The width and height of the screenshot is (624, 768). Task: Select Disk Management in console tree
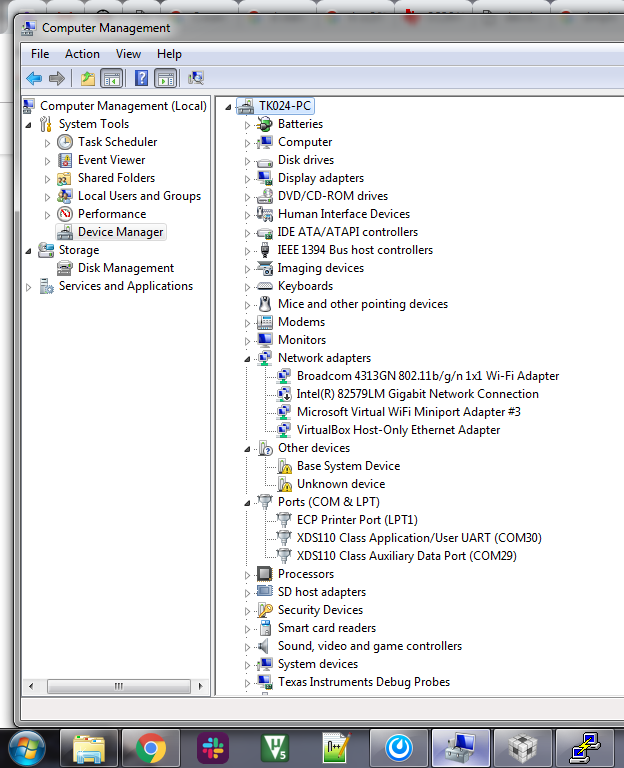click(x=126, y=268)
